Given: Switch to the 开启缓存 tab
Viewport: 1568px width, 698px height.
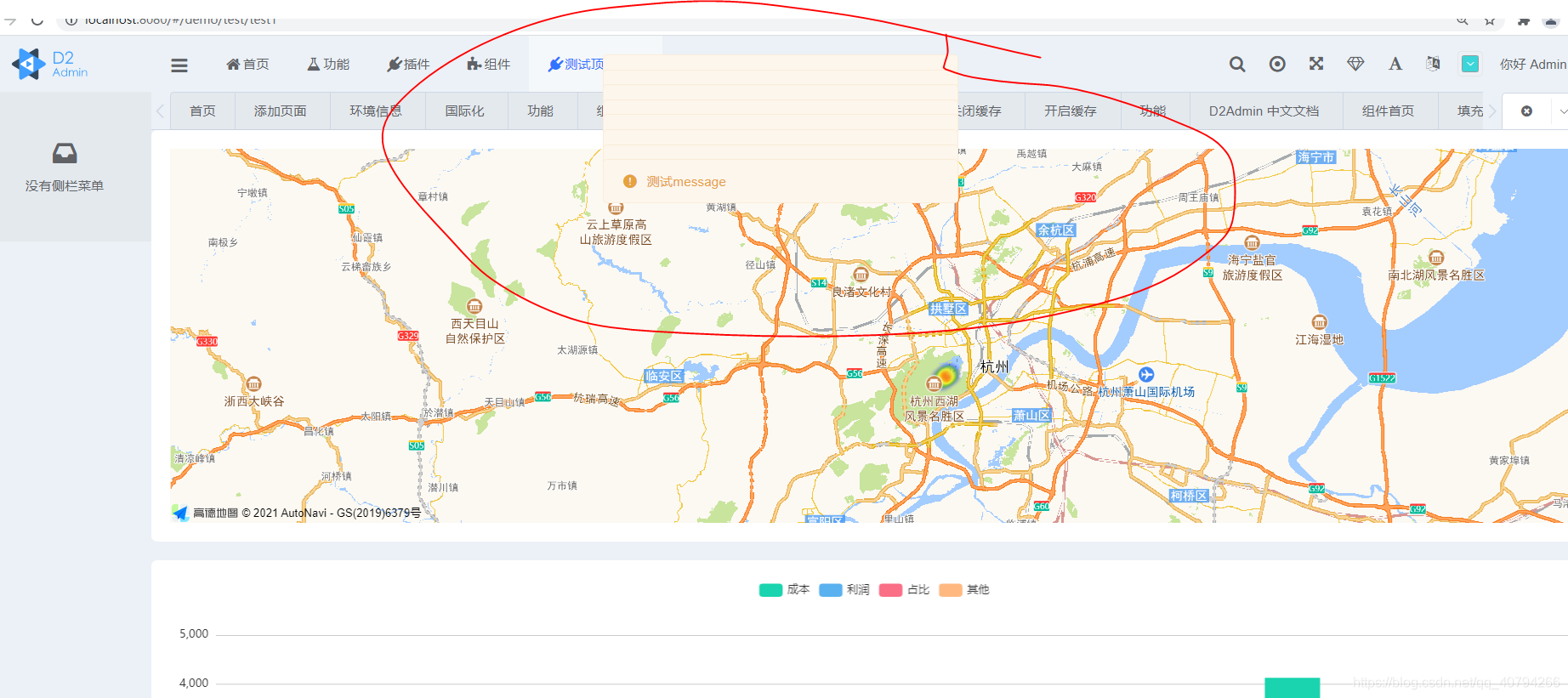Looking at the screenshot, I should (1071, 111).
